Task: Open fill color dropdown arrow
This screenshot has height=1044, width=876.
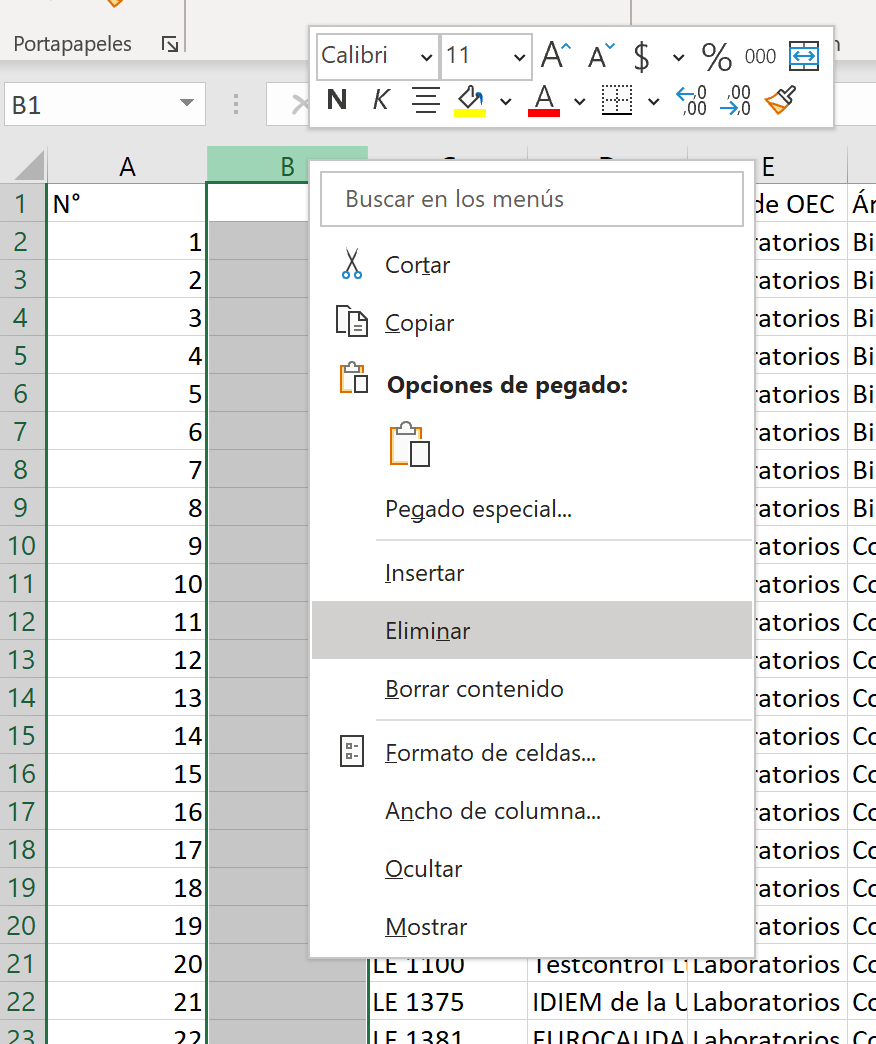Action: click(x=506, y=102)
